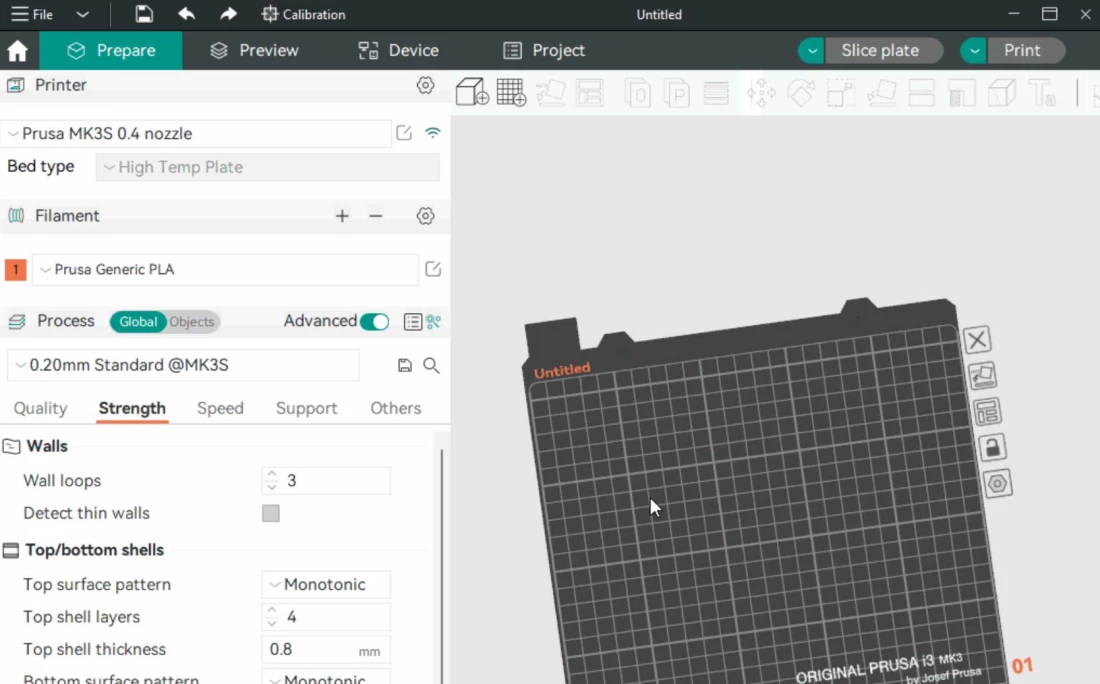Click the Slice plate button

click(880, 51)
